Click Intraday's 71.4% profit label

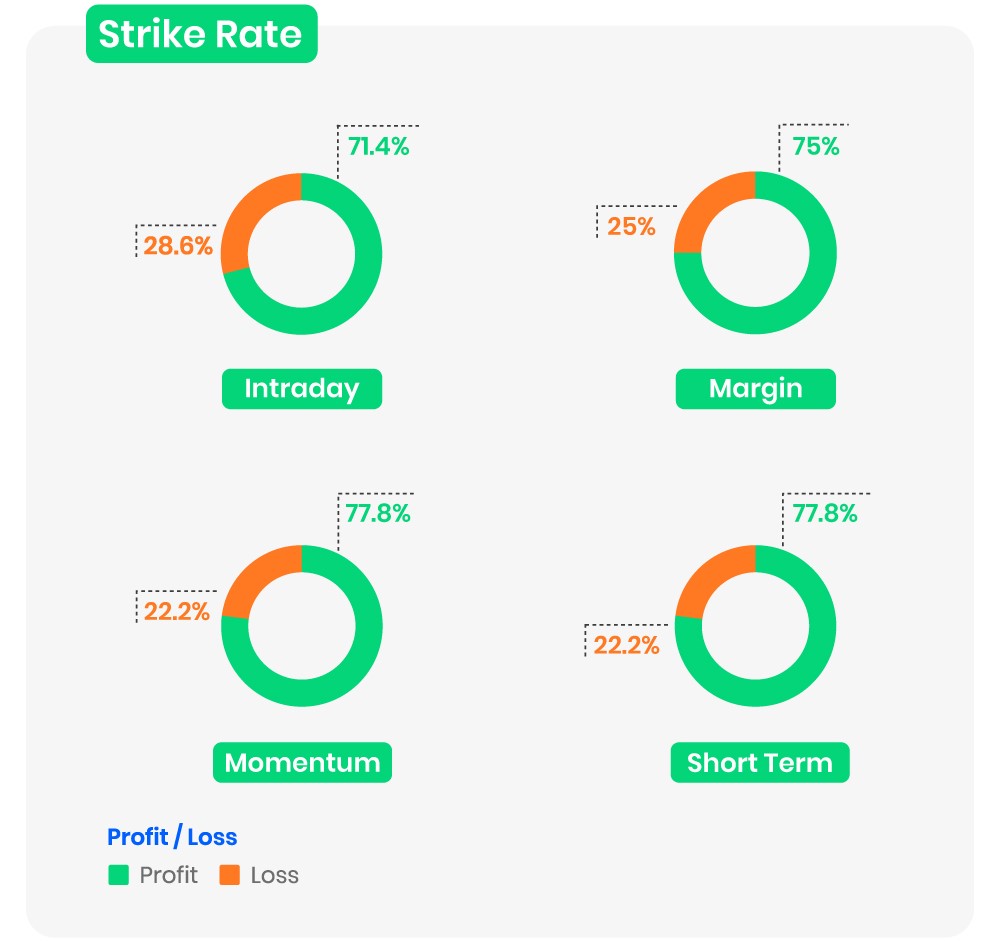(379, 146)
